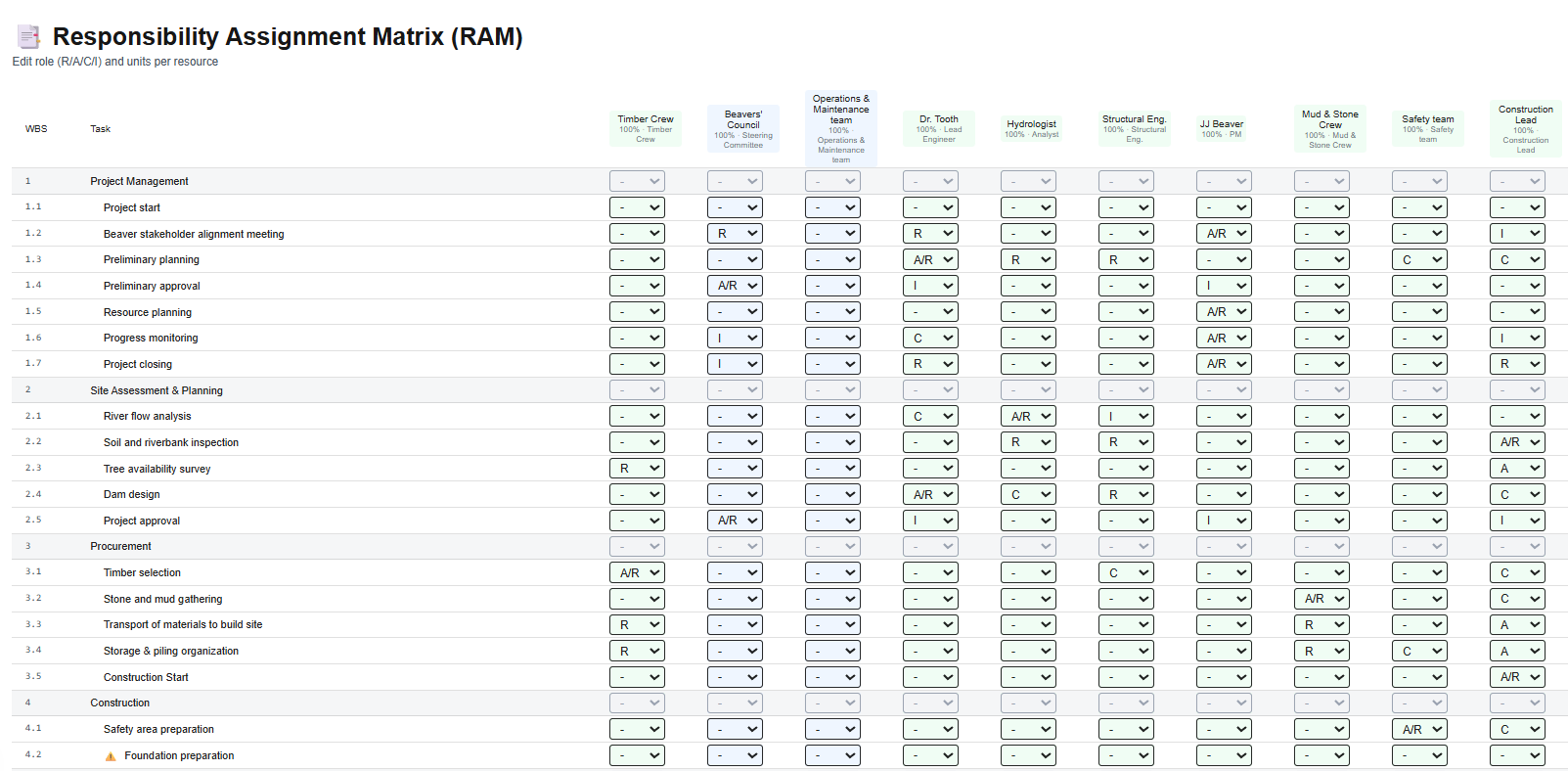Open Beavers' Council dropdown for Preliminary approval

point(734,286)
